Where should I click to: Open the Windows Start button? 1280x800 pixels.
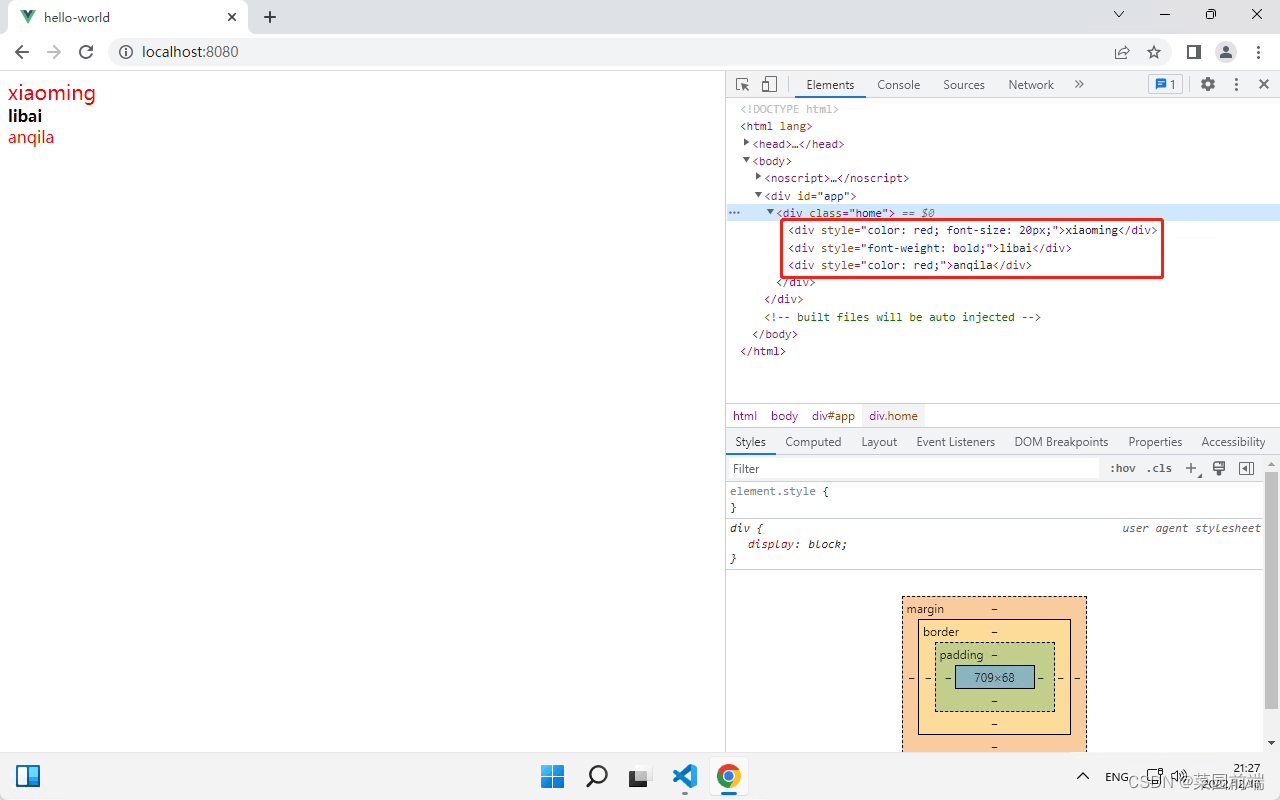pos(552,776)
